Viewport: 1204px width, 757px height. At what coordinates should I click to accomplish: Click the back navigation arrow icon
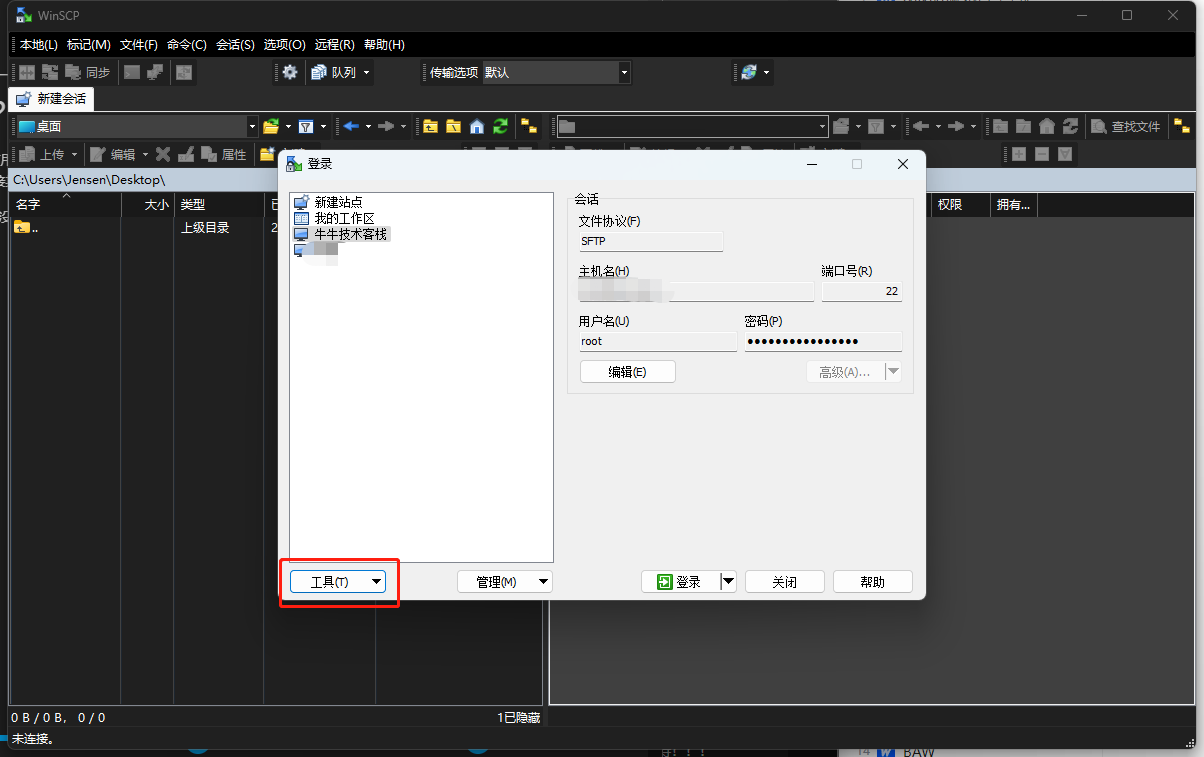coord(351,127)
